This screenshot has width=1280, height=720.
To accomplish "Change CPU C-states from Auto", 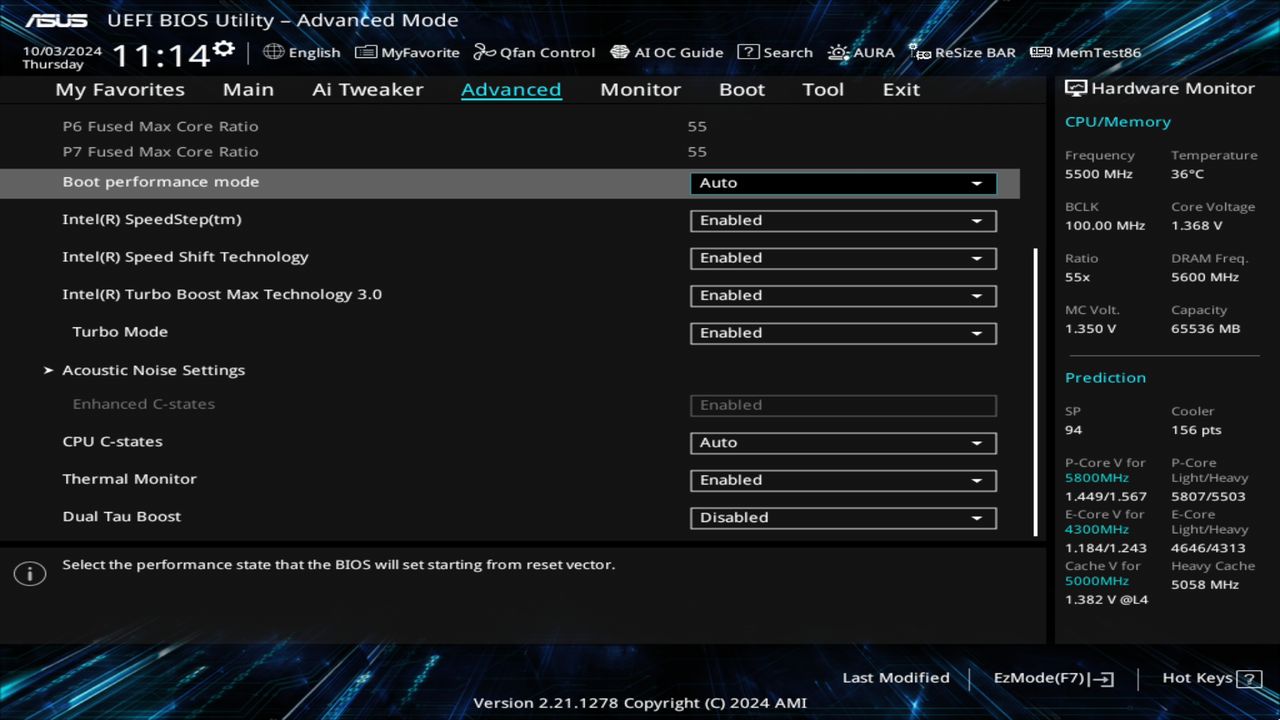I will (x=843, y=443).
